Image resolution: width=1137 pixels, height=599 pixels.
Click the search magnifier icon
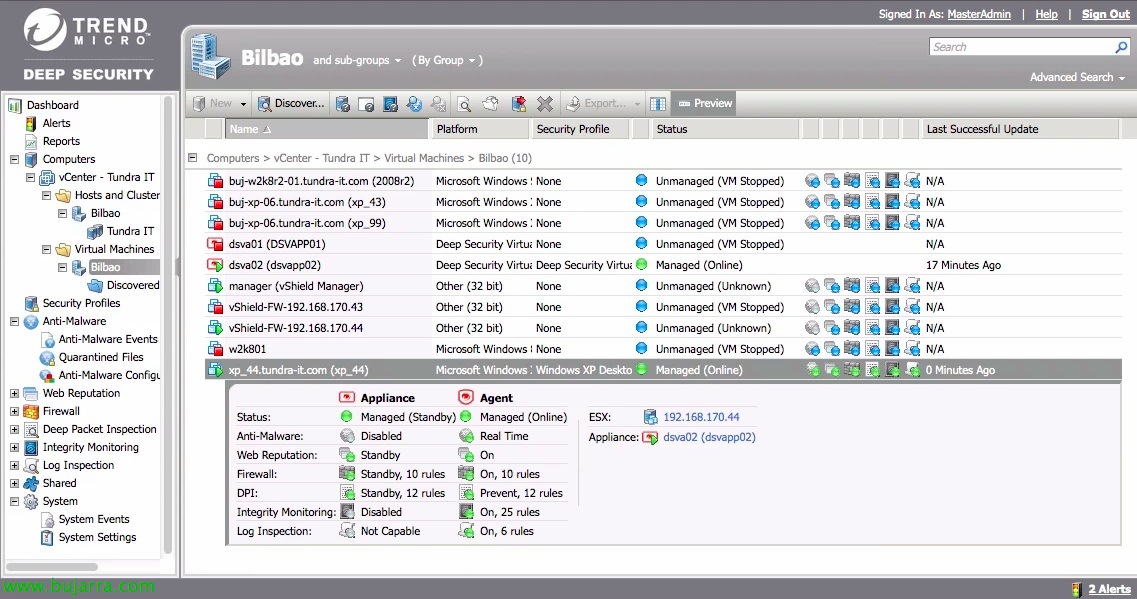click(x=1121, y=47)
